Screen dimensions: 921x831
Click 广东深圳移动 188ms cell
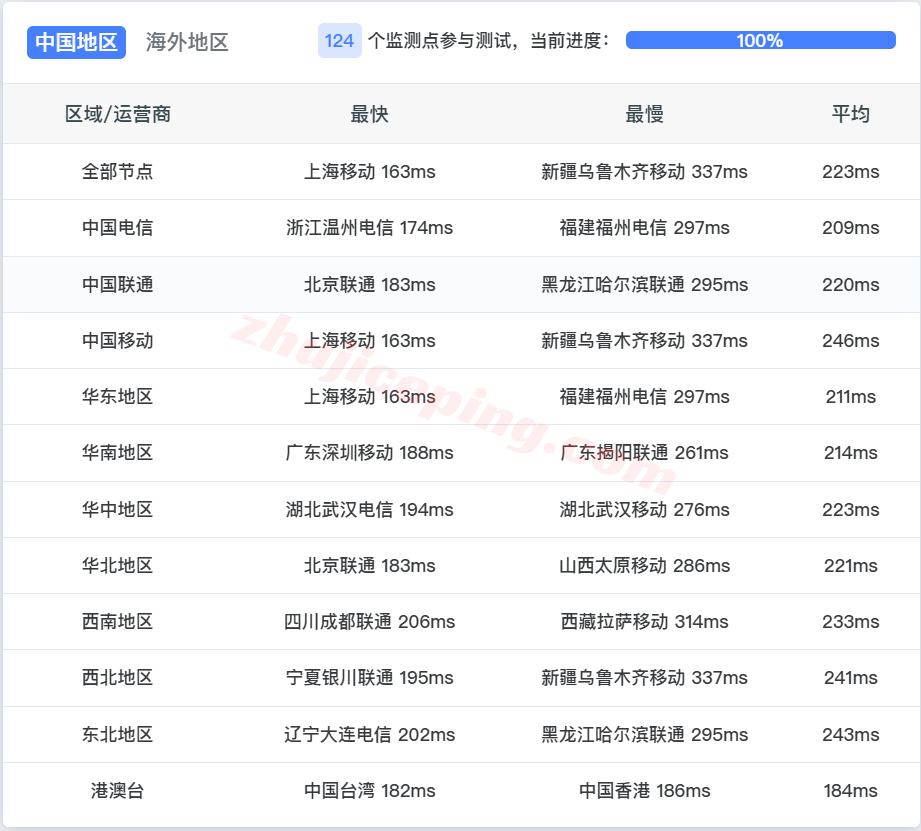(369, 452)
